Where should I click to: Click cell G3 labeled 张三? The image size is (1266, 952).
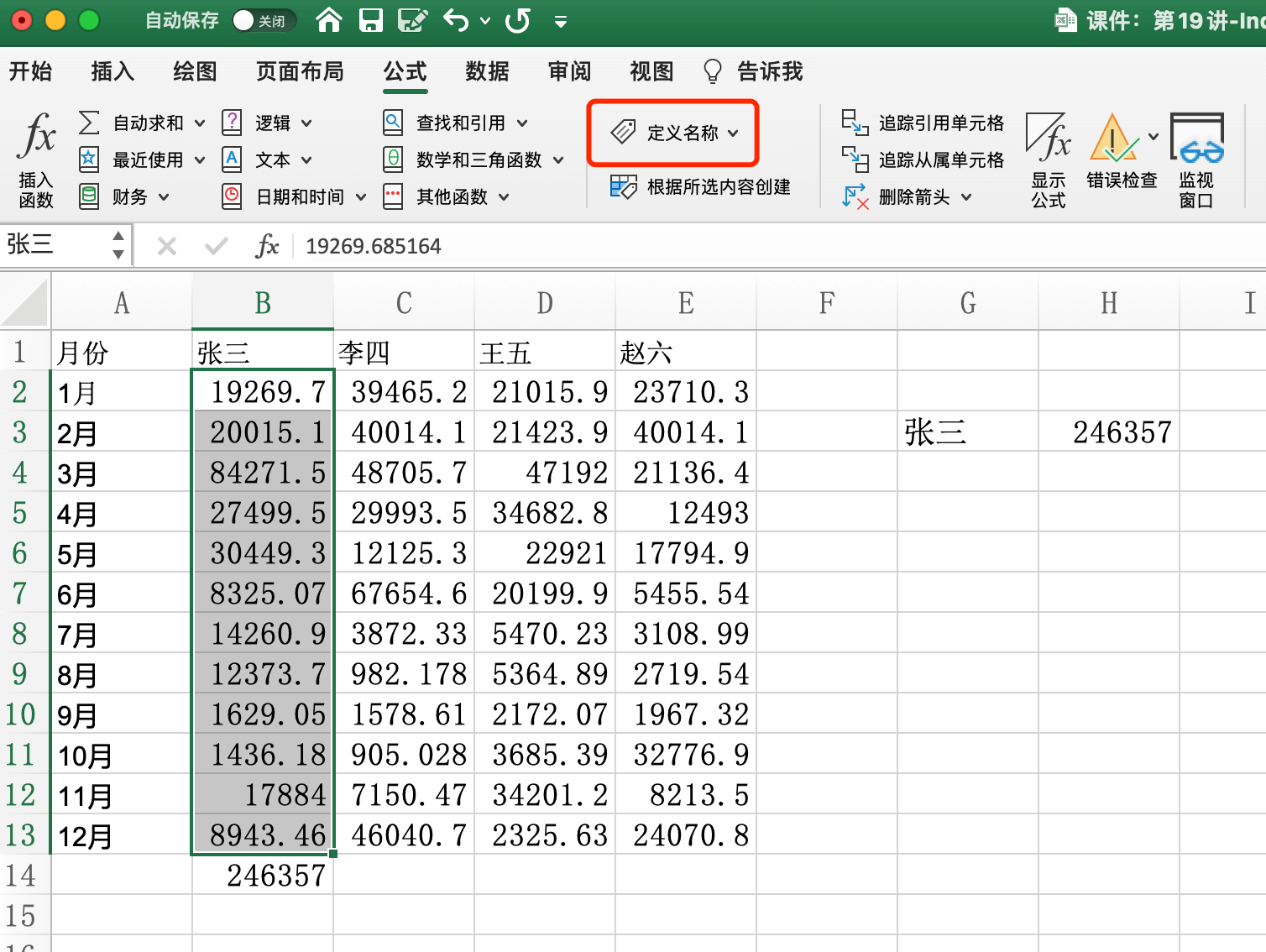point(968,432)
